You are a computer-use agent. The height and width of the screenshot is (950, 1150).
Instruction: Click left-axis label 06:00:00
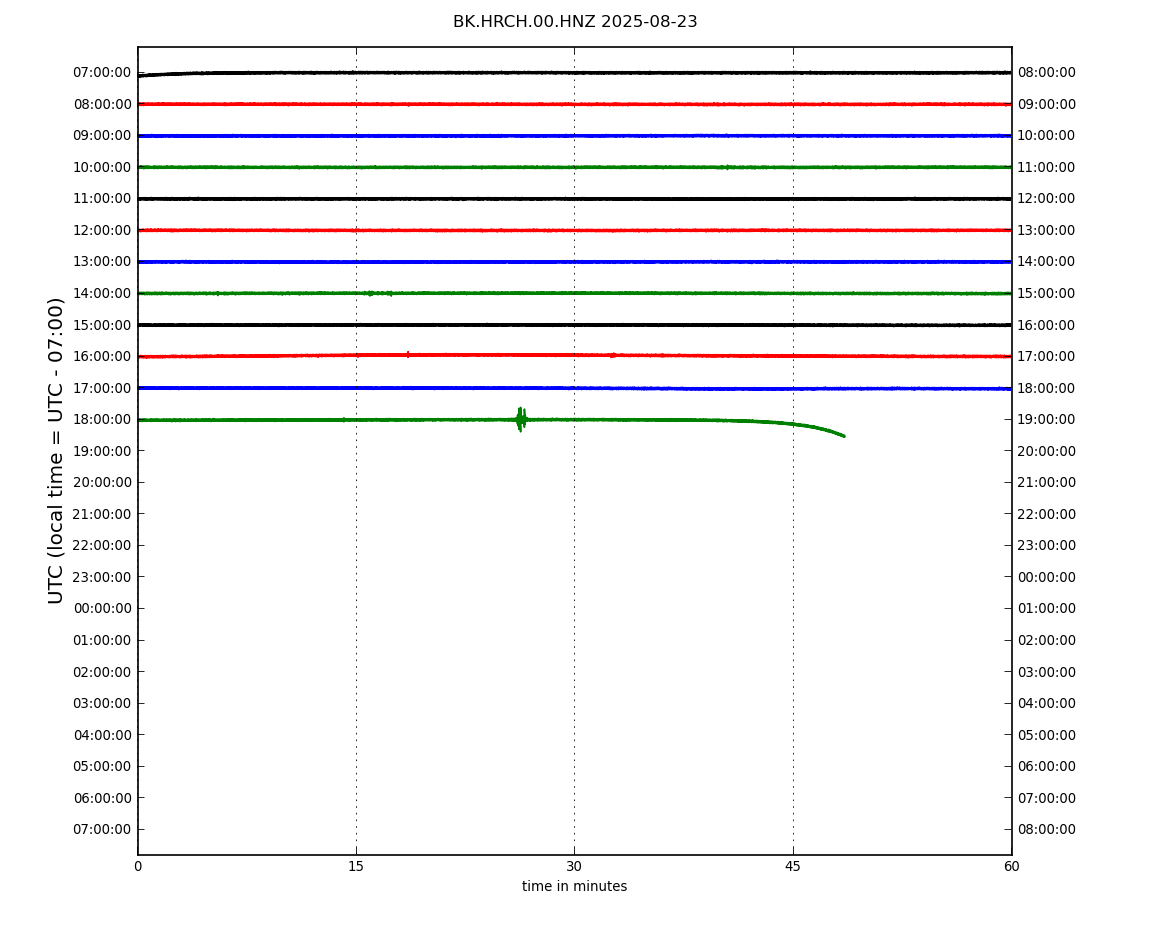pos(103,798)
